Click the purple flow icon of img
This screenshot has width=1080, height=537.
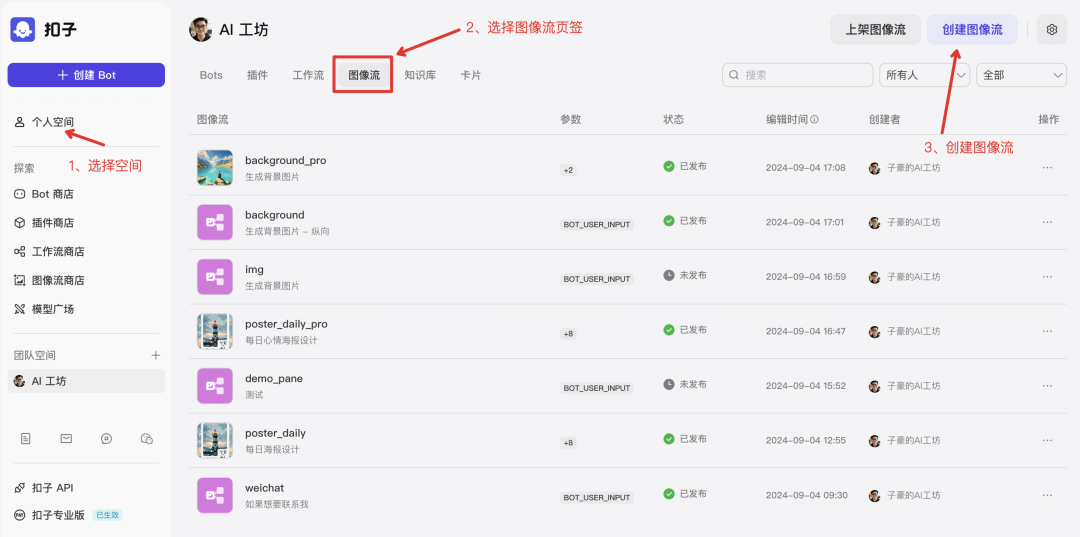coord(215,277)
